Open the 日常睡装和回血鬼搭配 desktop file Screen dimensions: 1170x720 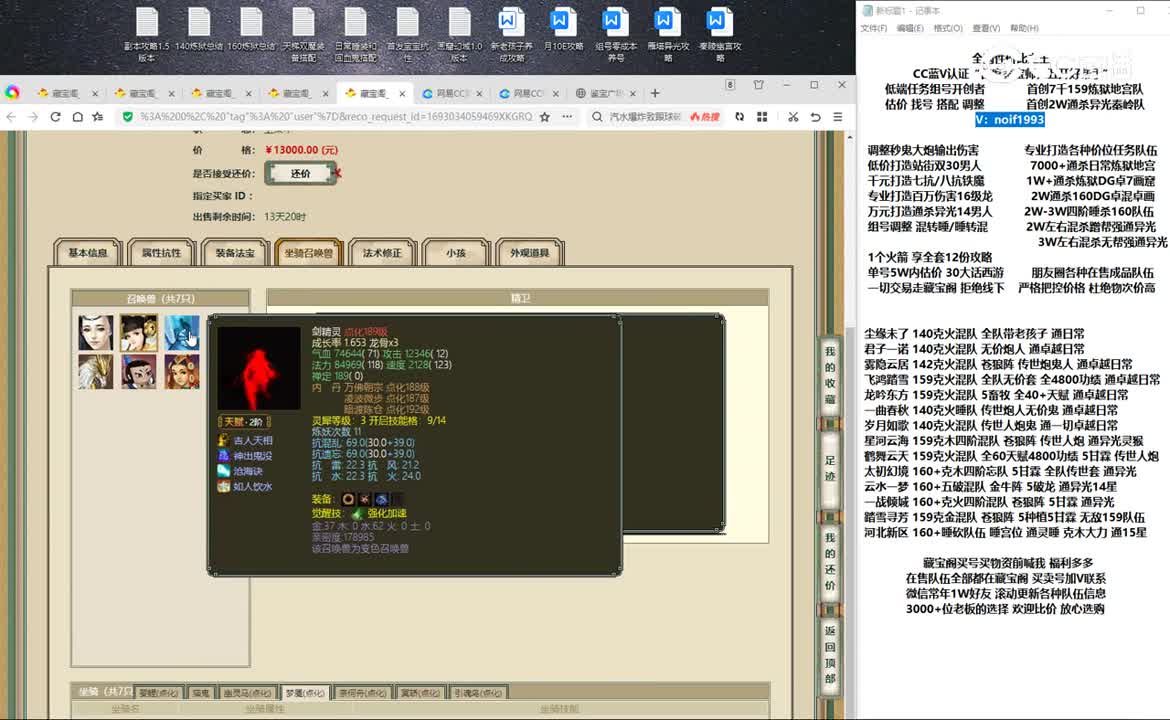(355, 34)
